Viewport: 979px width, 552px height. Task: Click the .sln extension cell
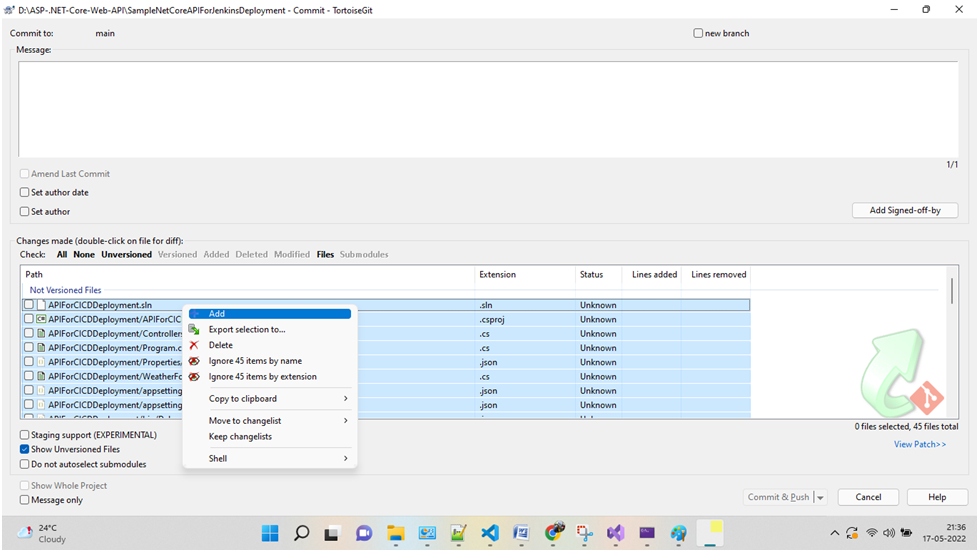[x=486, y=305]
